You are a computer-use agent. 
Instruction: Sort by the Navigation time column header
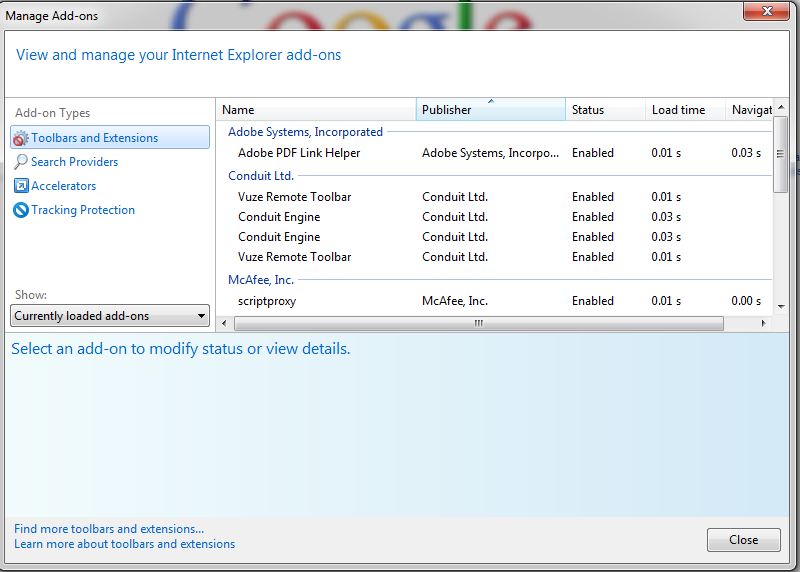pyautogui.click(x=748, y=110)
